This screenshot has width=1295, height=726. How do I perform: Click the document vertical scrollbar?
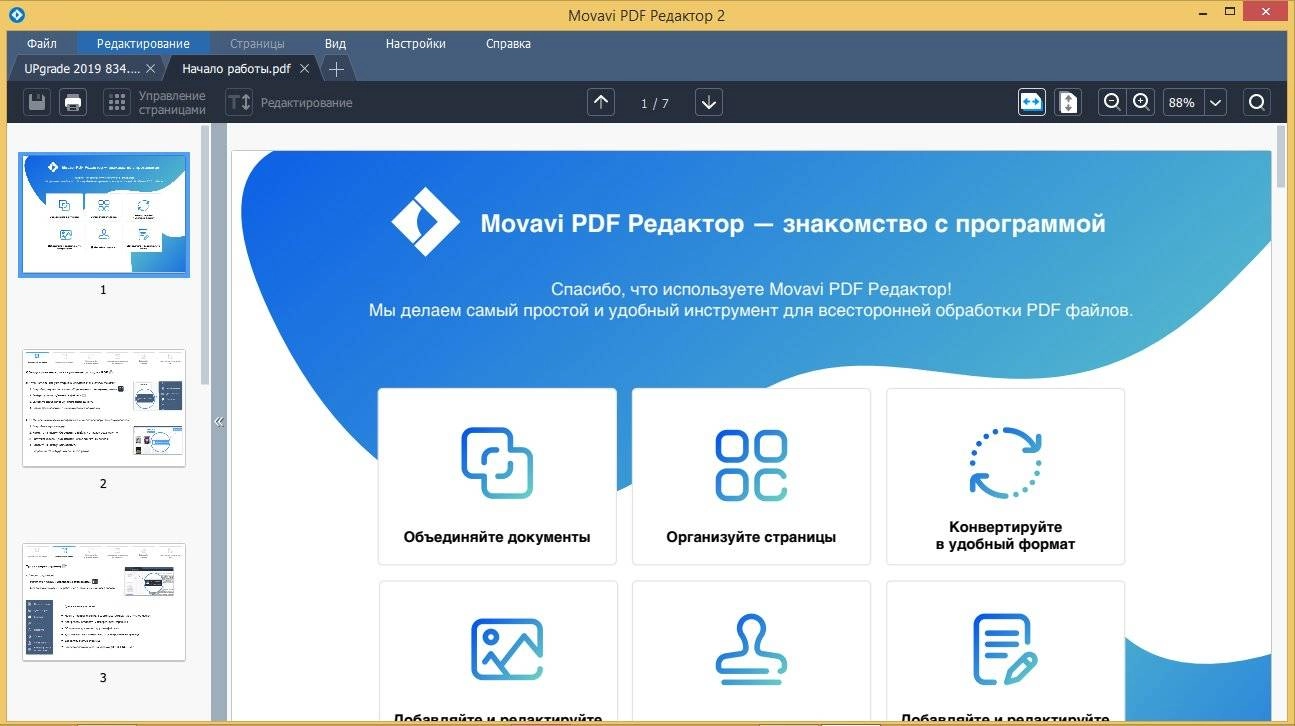click(1280, 157)
